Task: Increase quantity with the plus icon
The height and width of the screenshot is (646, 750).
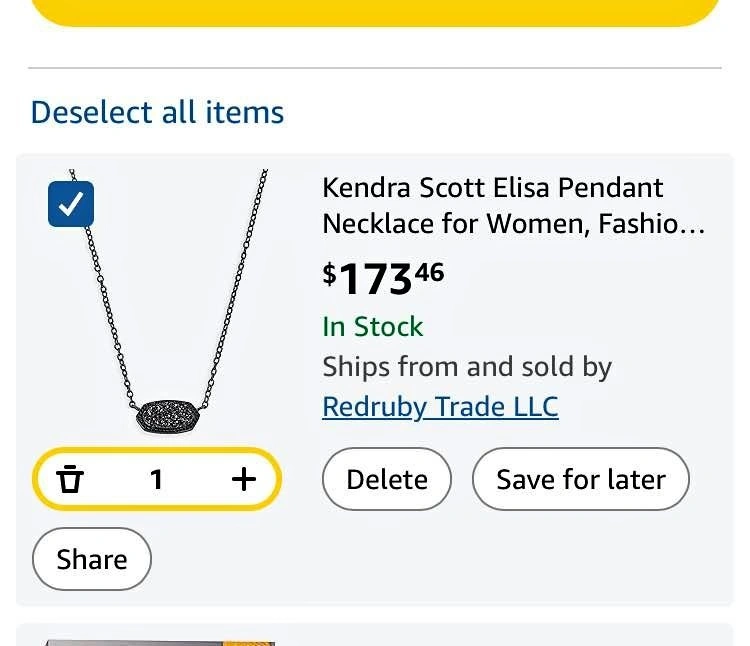Action: 244,480
